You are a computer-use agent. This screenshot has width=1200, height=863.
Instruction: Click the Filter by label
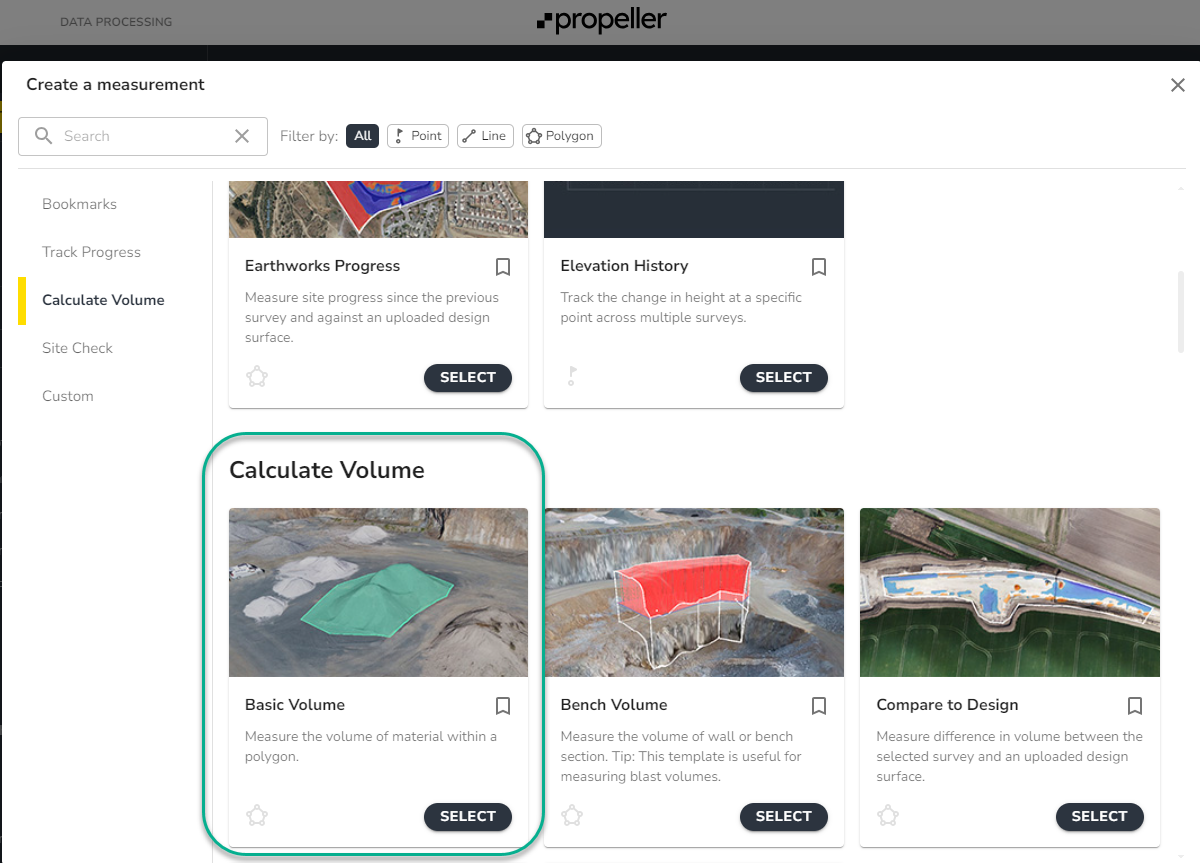(309, 136)
